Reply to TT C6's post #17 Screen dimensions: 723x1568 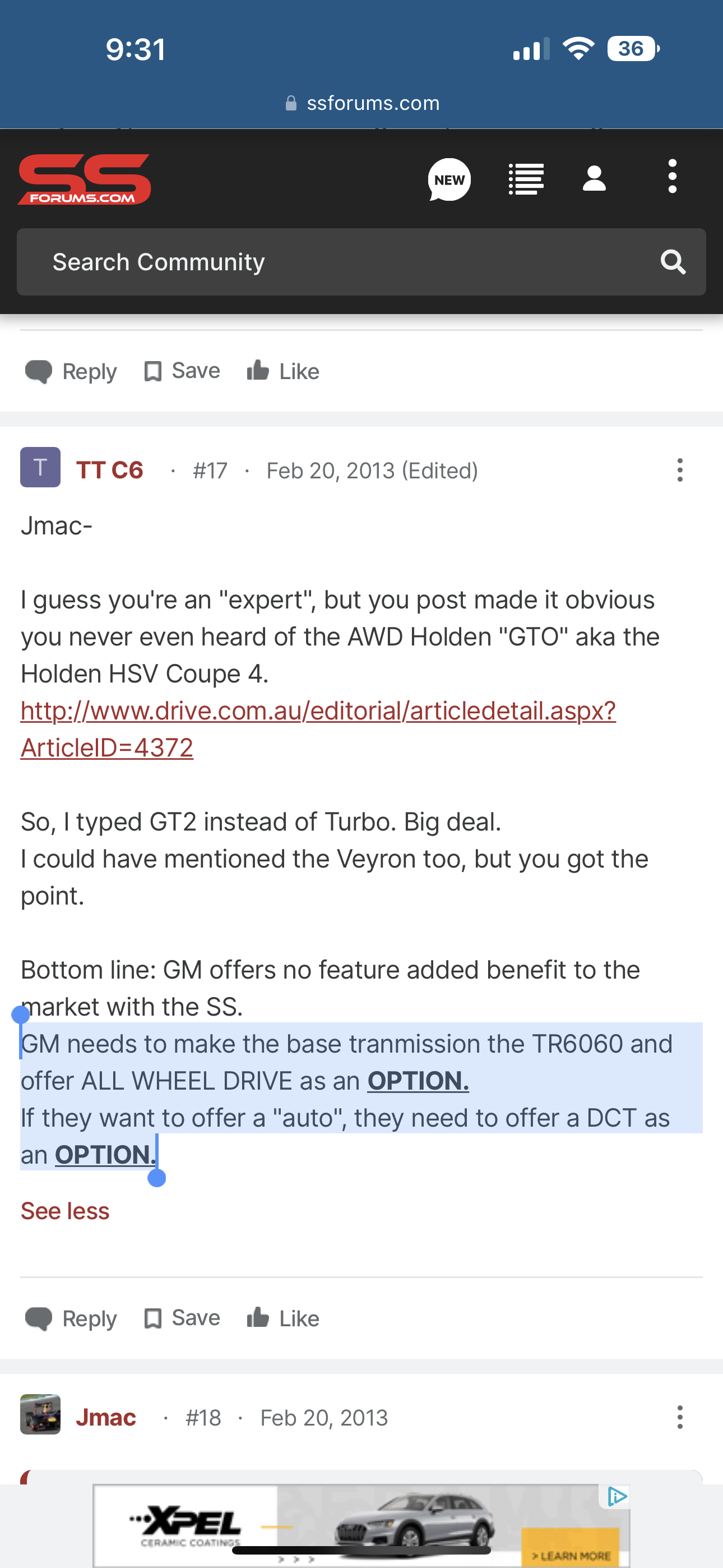[71, 1318]
